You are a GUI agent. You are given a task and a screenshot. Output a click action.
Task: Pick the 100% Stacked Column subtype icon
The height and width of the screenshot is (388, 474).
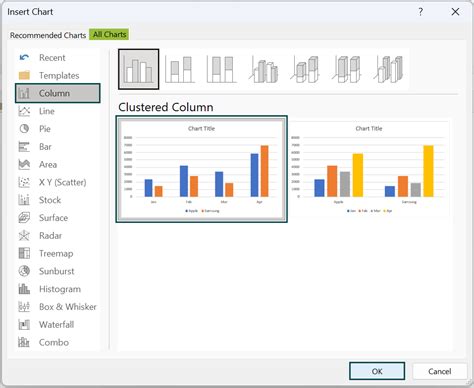click(x=221, y=69)
